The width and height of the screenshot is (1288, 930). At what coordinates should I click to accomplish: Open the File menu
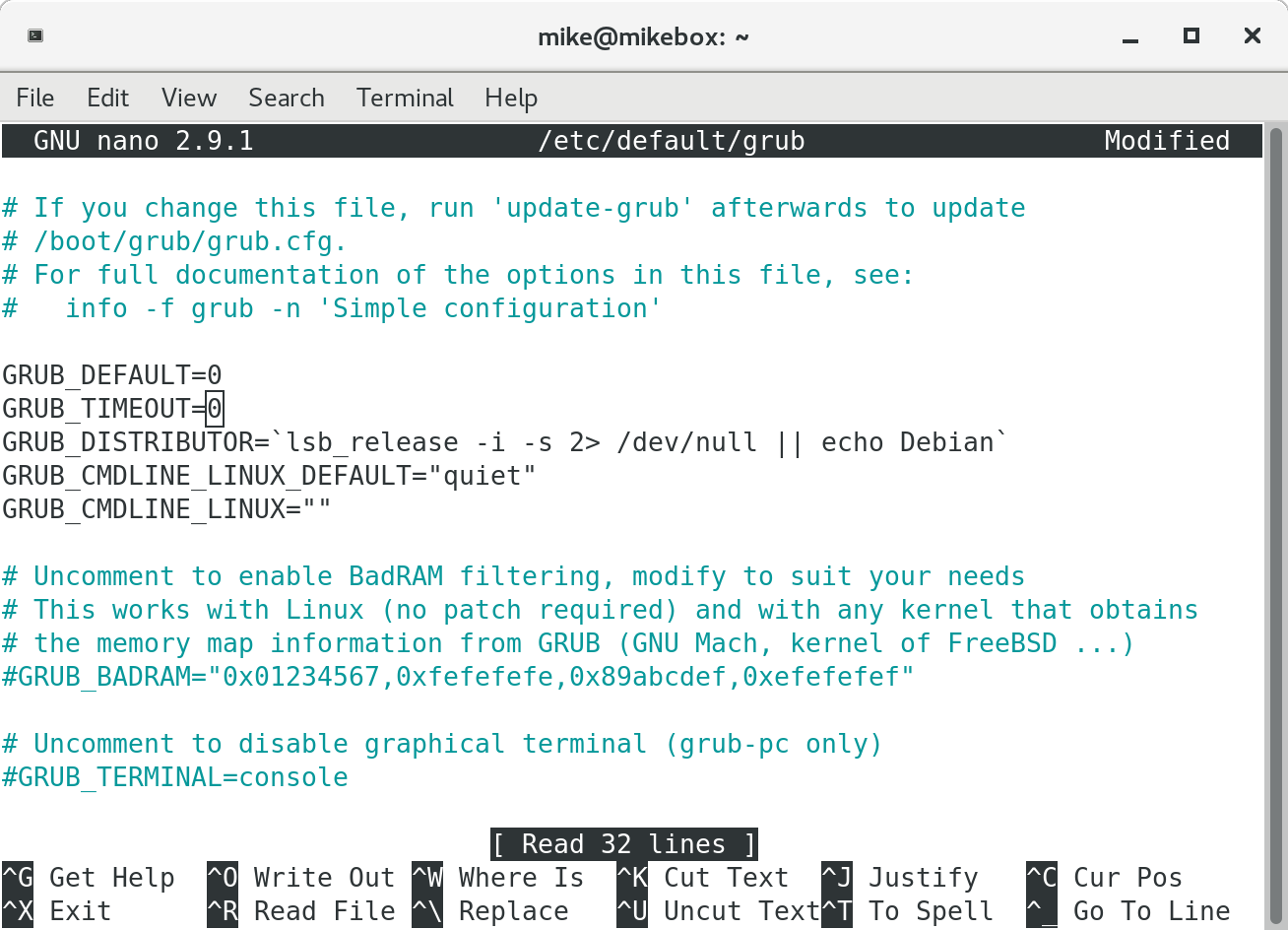35,98
